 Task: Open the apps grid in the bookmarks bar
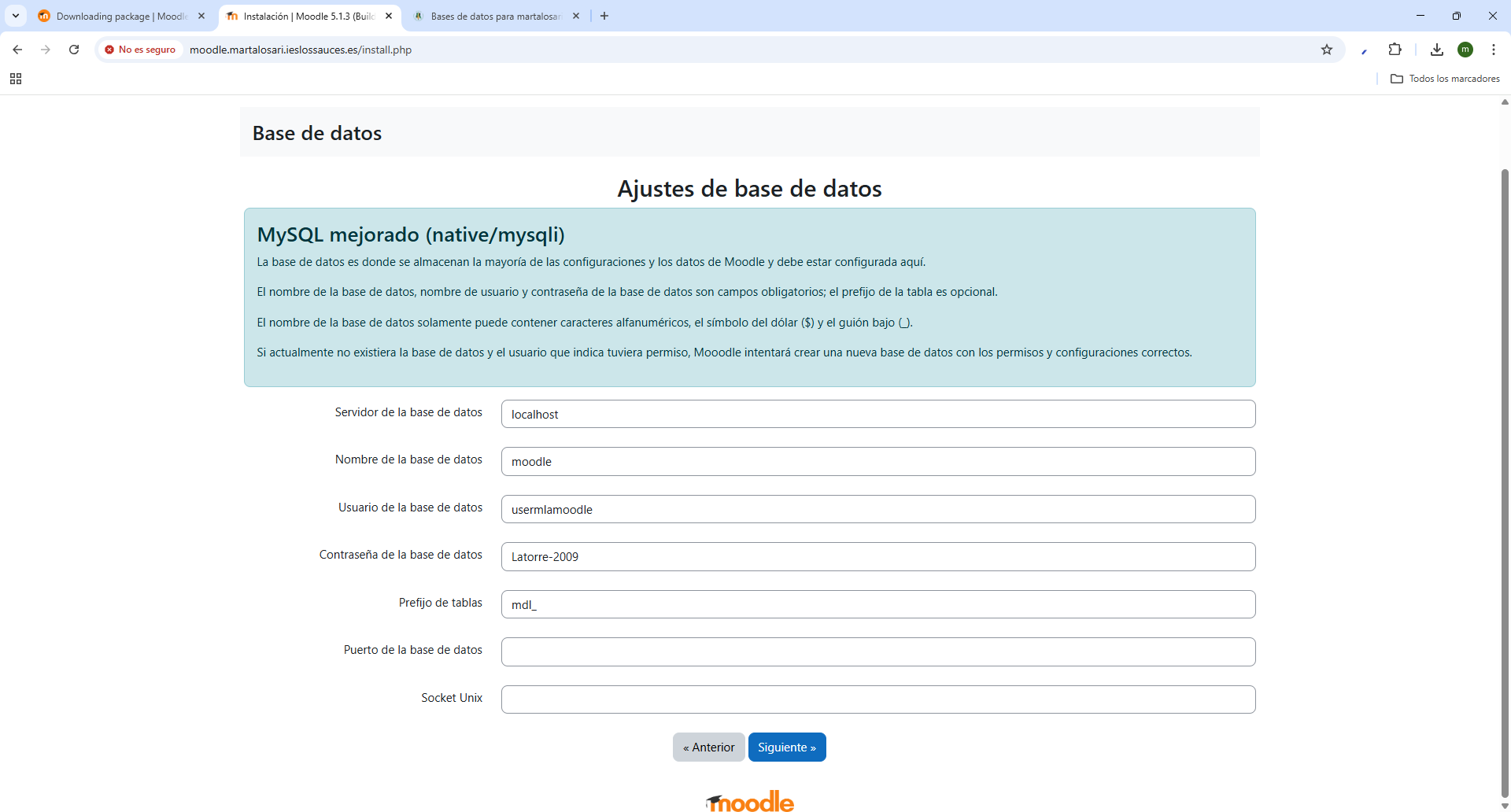click(16, 79)
